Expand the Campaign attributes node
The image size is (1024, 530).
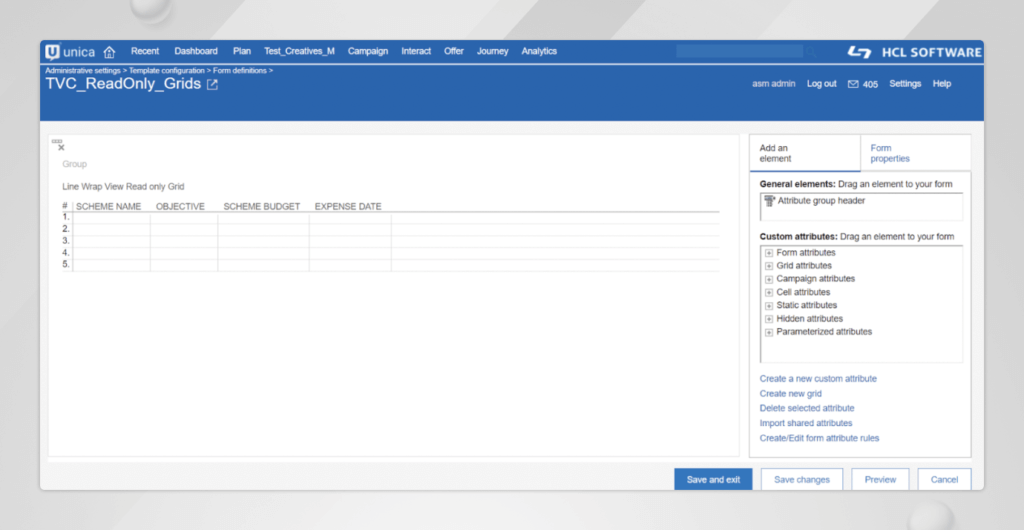point(768,279)
